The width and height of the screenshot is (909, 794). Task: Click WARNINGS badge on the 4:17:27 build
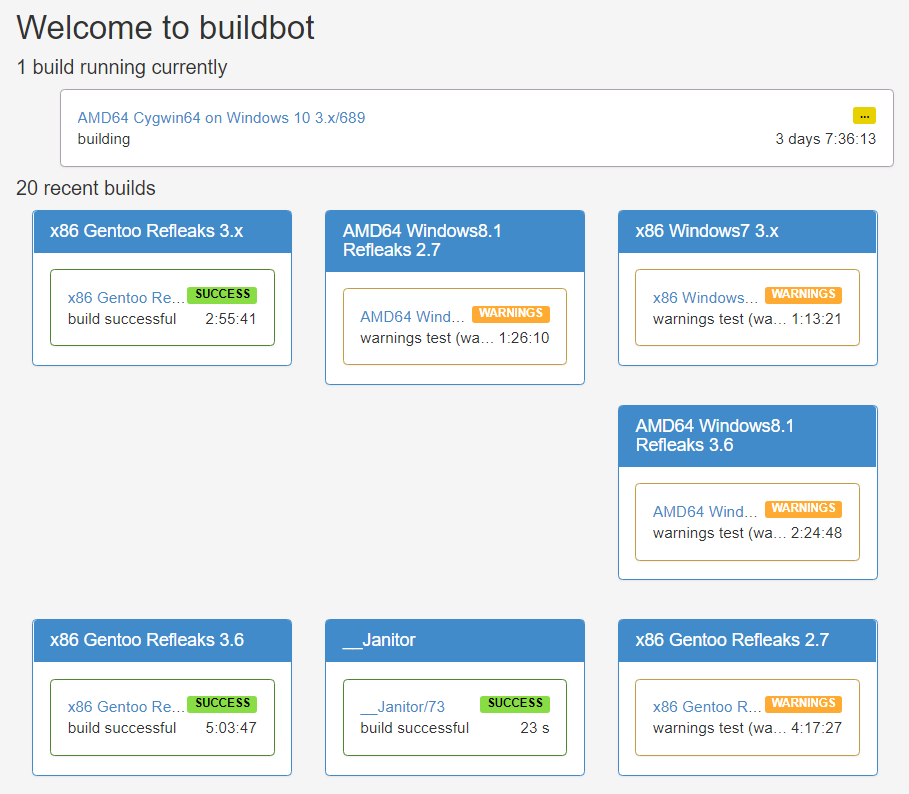click(x=803, y=704)
